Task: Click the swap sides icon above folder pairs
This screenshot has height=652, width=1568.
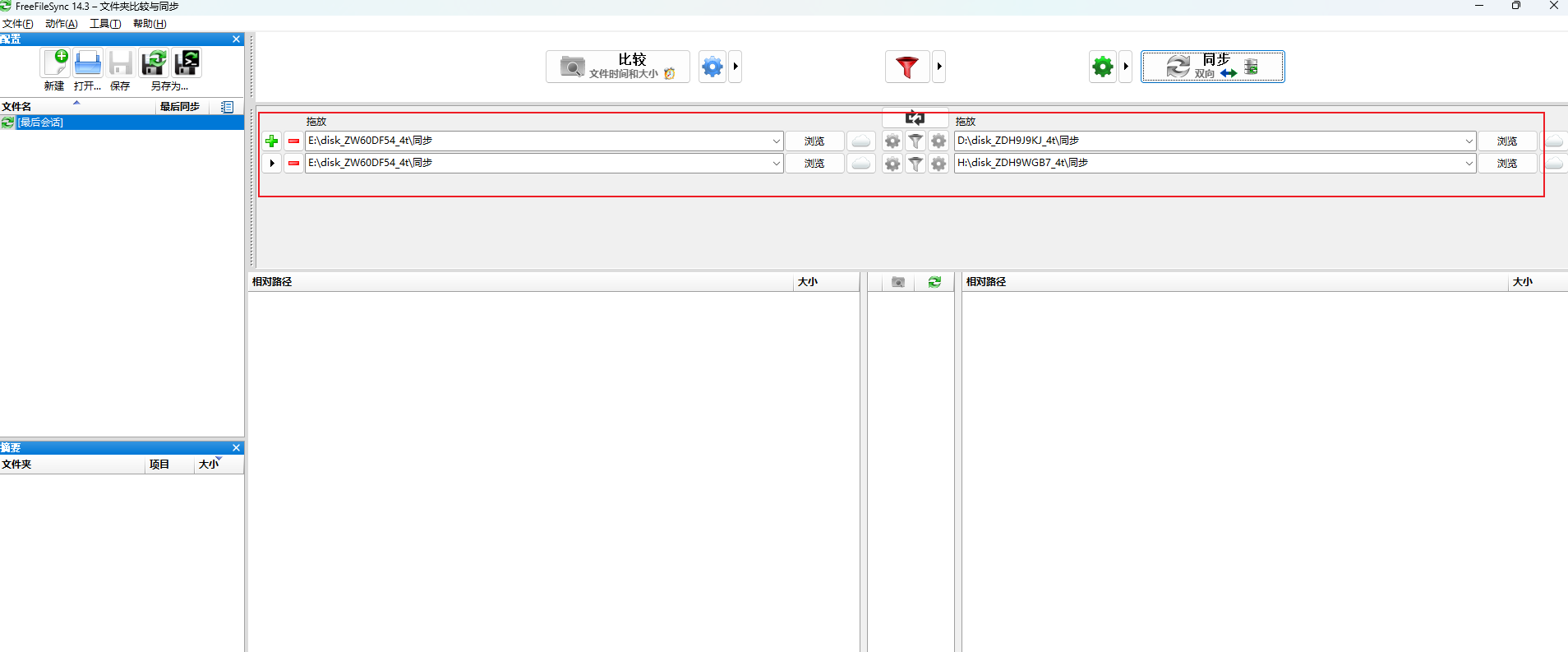Action: pyautogui.click(x=915, y=118)
